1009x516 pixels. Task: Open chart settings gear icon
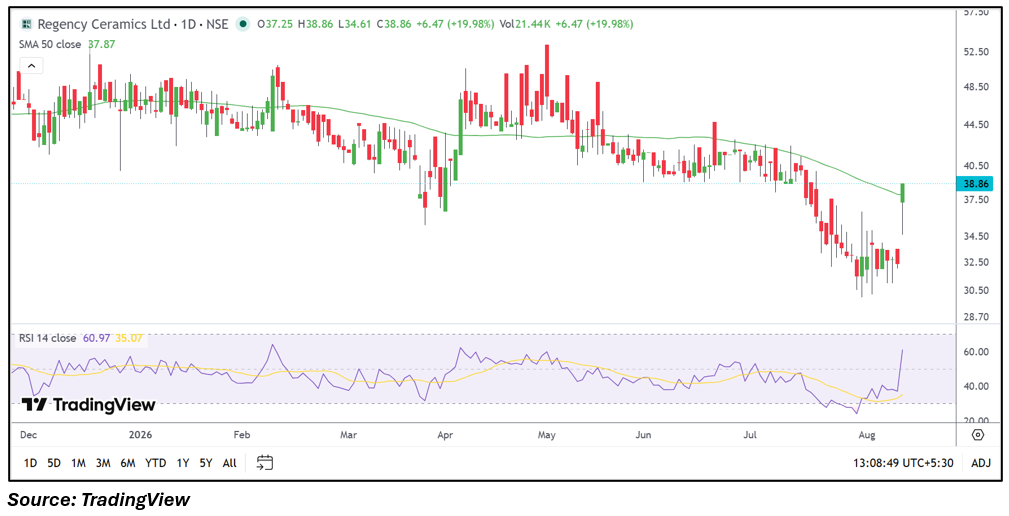coord(977,435)
